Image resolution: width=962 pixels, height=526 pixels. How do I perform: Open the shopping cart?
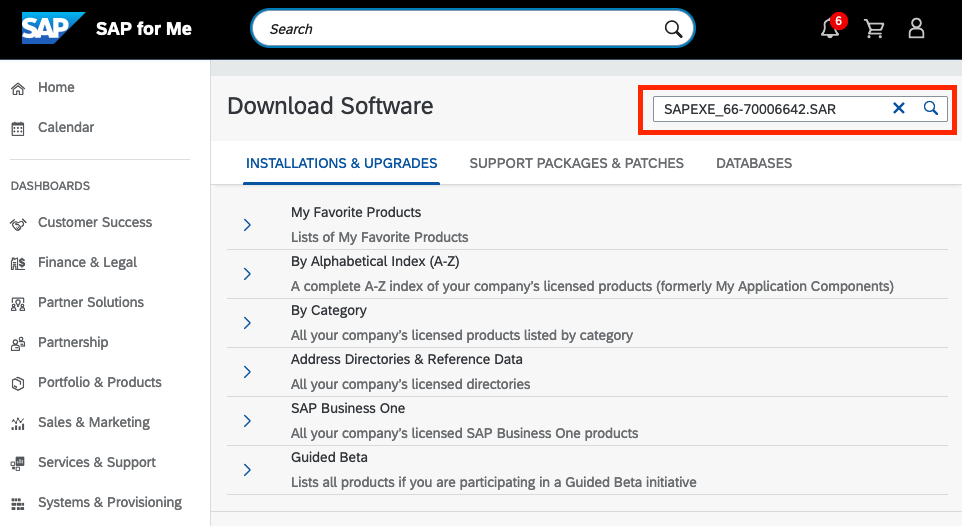[x=874, y=28]
